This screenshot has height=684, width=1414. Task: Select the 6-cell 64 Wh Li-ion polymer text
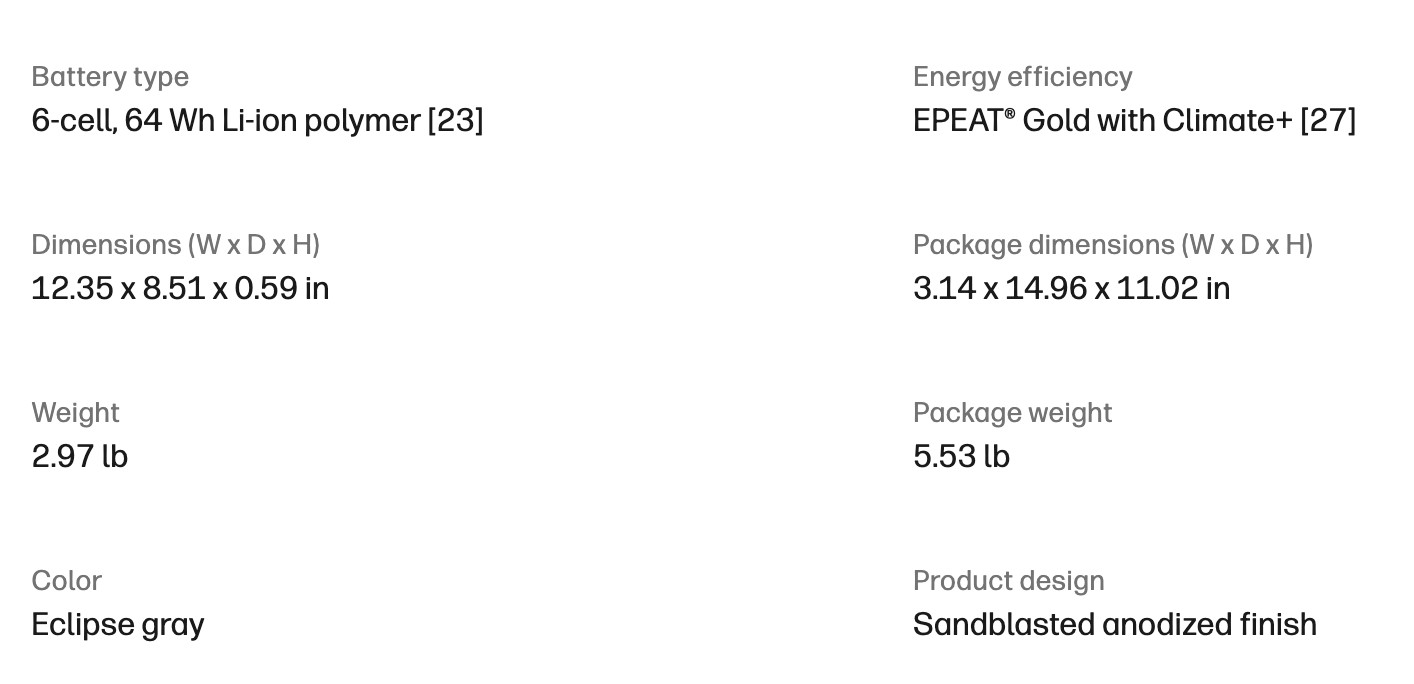pyautogui.click(x=226, y=121)
